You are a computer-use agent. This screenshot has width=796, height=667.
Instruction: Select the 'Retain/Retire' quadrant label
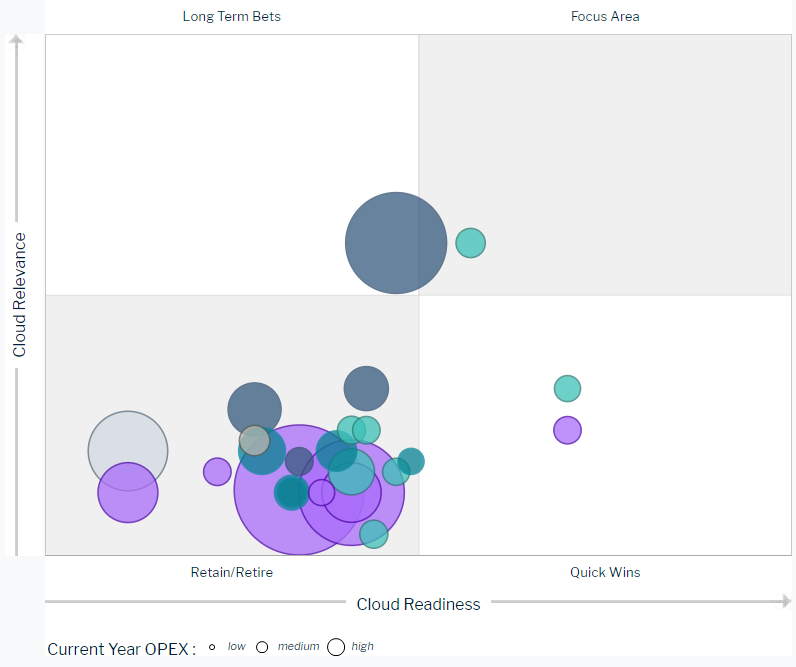[x=231, y=572]
